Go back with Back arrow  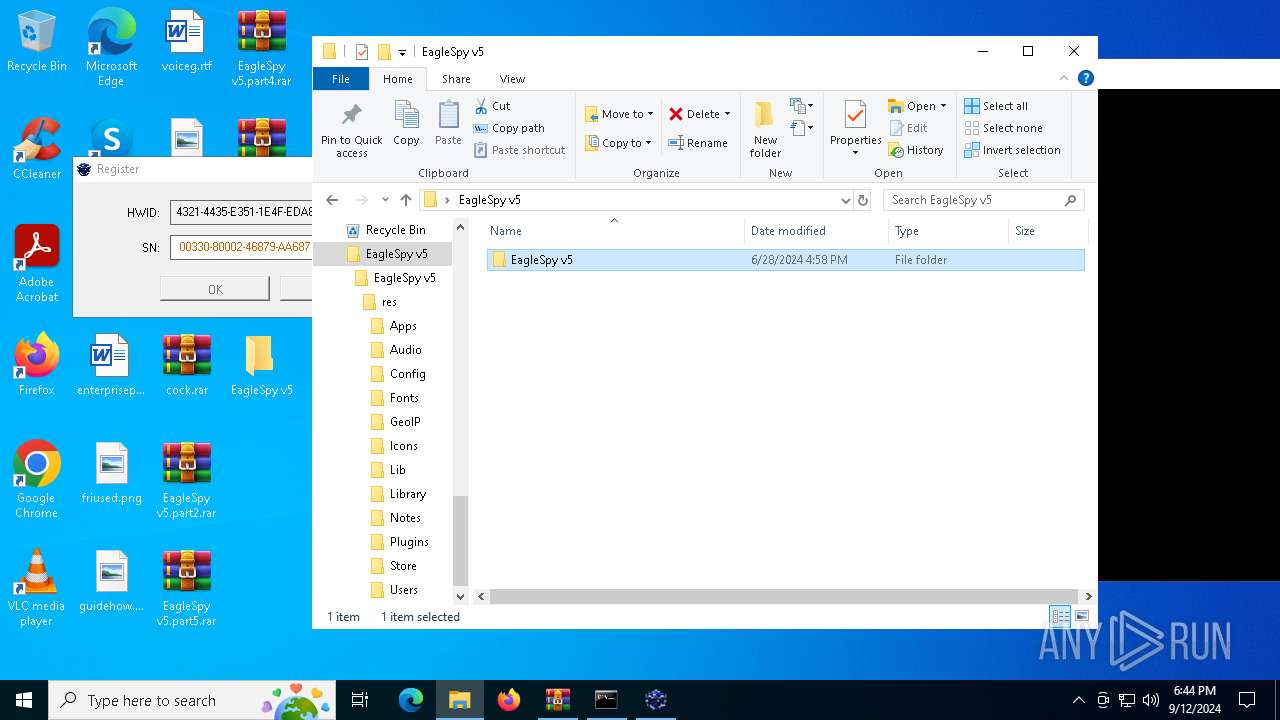pyautogui.click(x=332, y=200)
